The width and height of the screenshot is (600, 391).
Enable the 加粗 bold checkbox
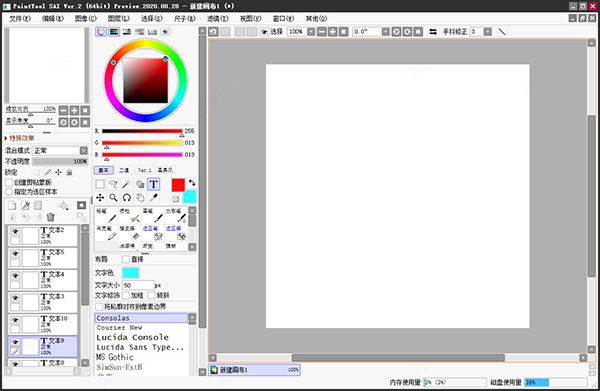(x=126, y=295)
